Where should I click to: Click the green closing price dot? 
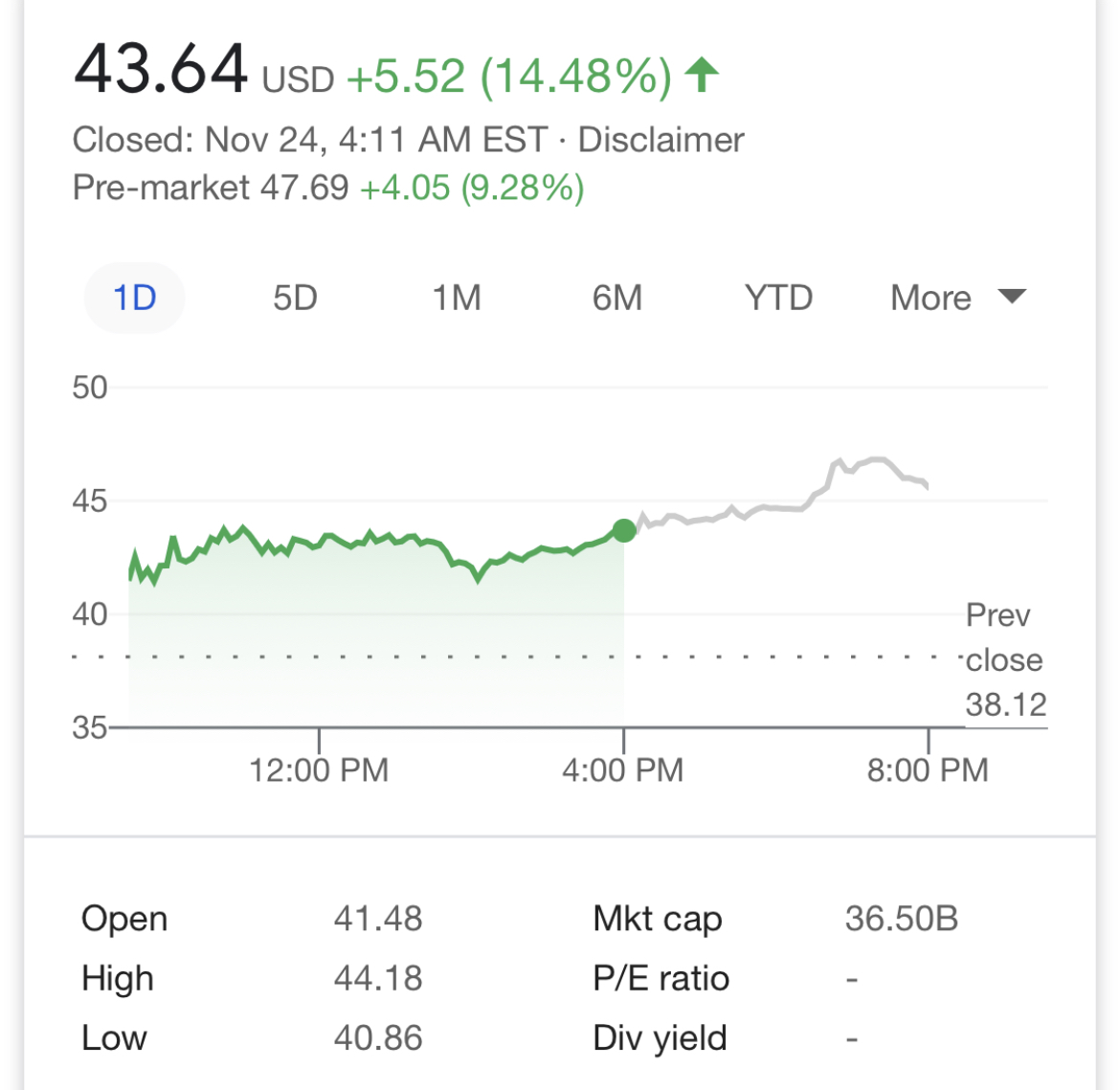tap(624, 530)
